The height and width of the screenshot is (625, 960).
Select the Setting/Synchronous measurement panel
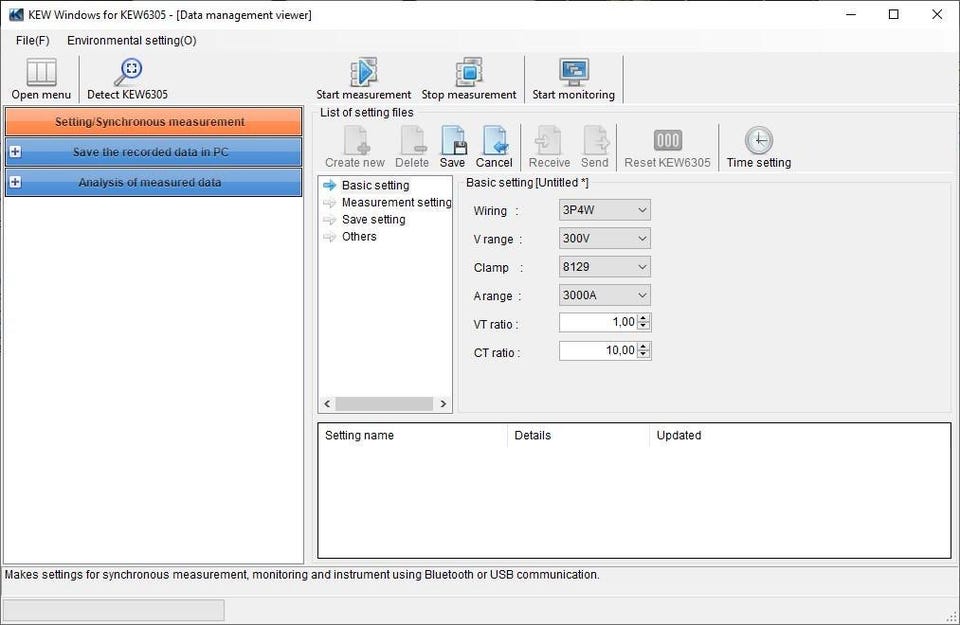pyautogui.click(x=153, y=122)
